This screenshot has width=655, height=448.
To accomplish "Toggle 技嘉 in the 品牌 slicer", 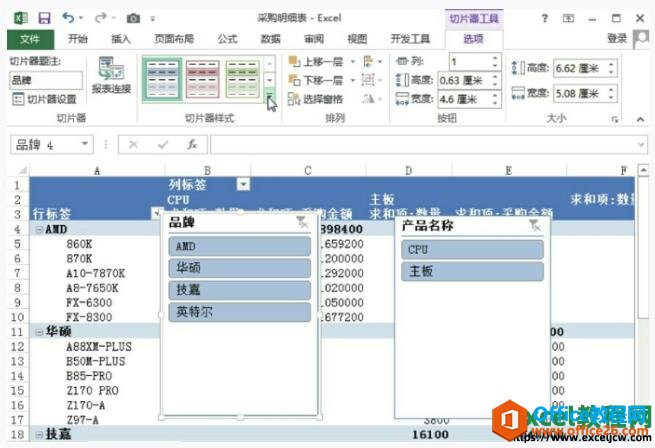I will tap(239, 290).
